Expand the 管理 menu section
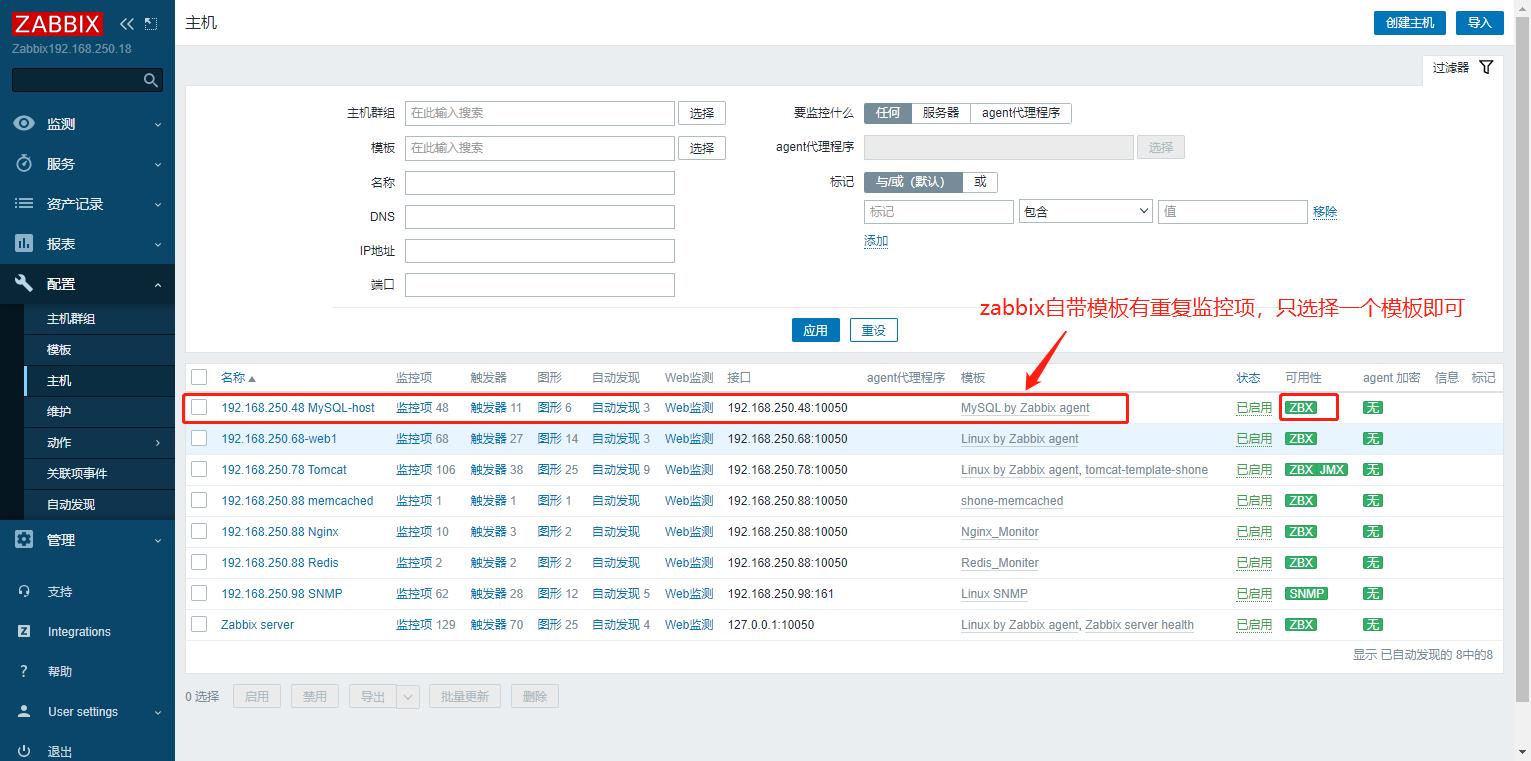The image size is (1531, 761). tap(158, 540)
